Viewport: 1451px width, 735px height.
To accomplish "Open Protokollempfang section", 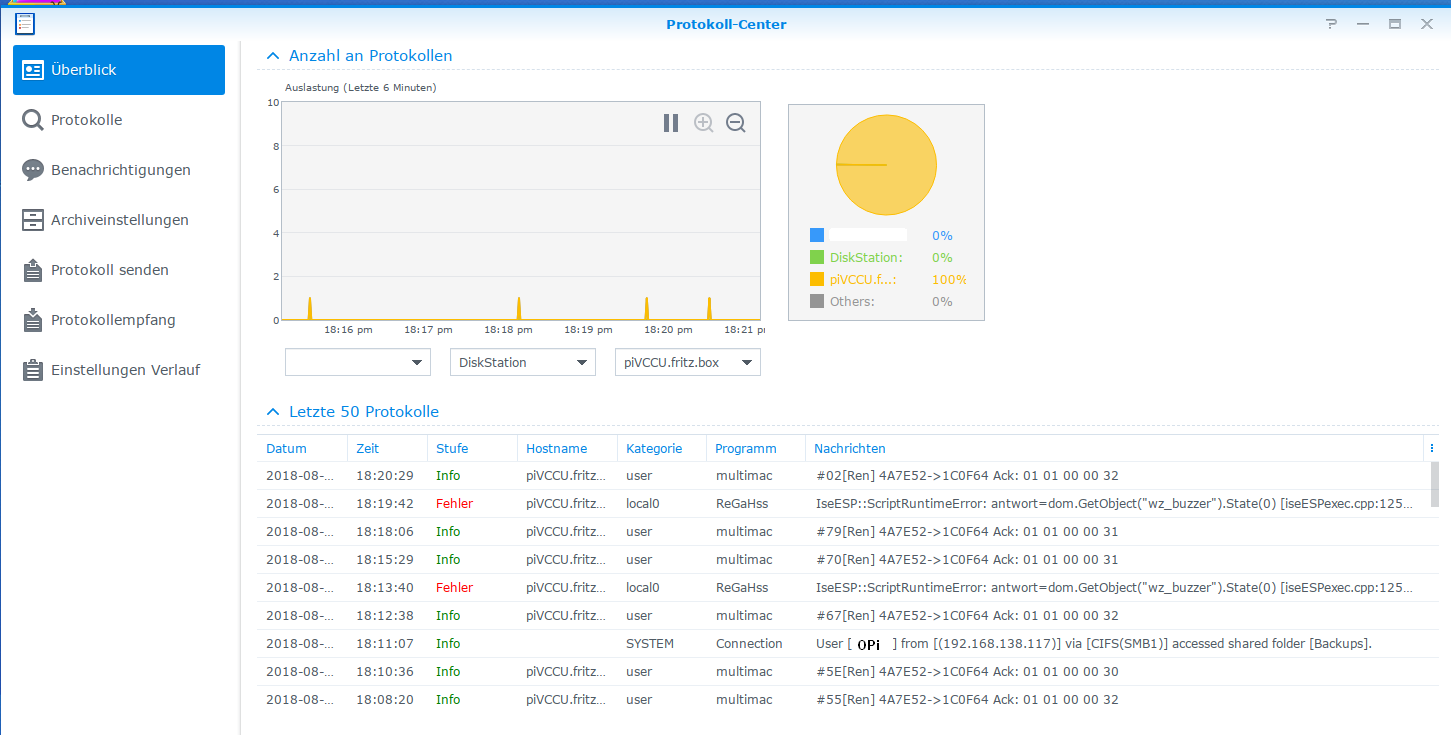I will pos(119,320).
